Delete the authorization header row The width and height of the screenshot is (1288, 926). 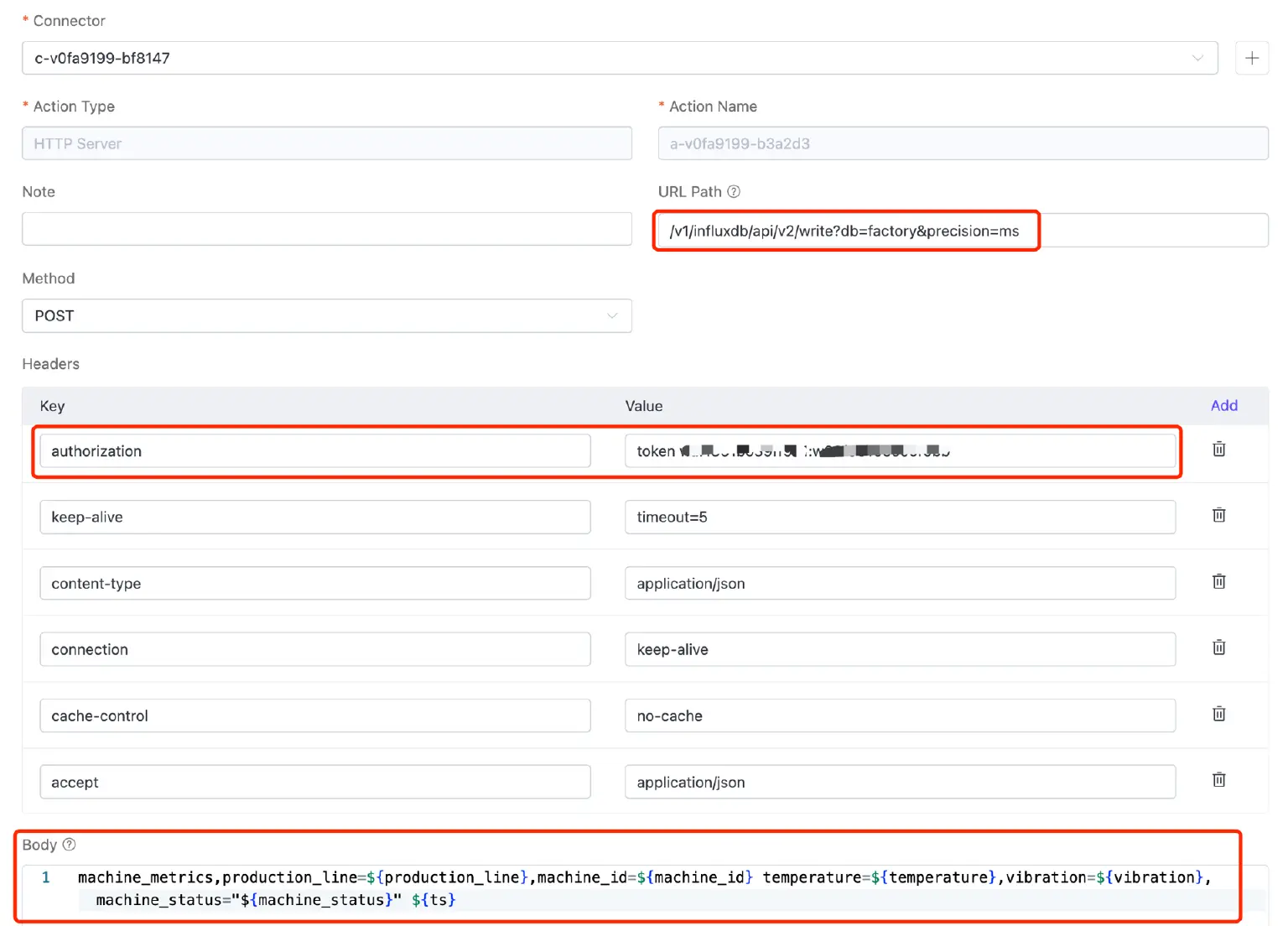1218,450
